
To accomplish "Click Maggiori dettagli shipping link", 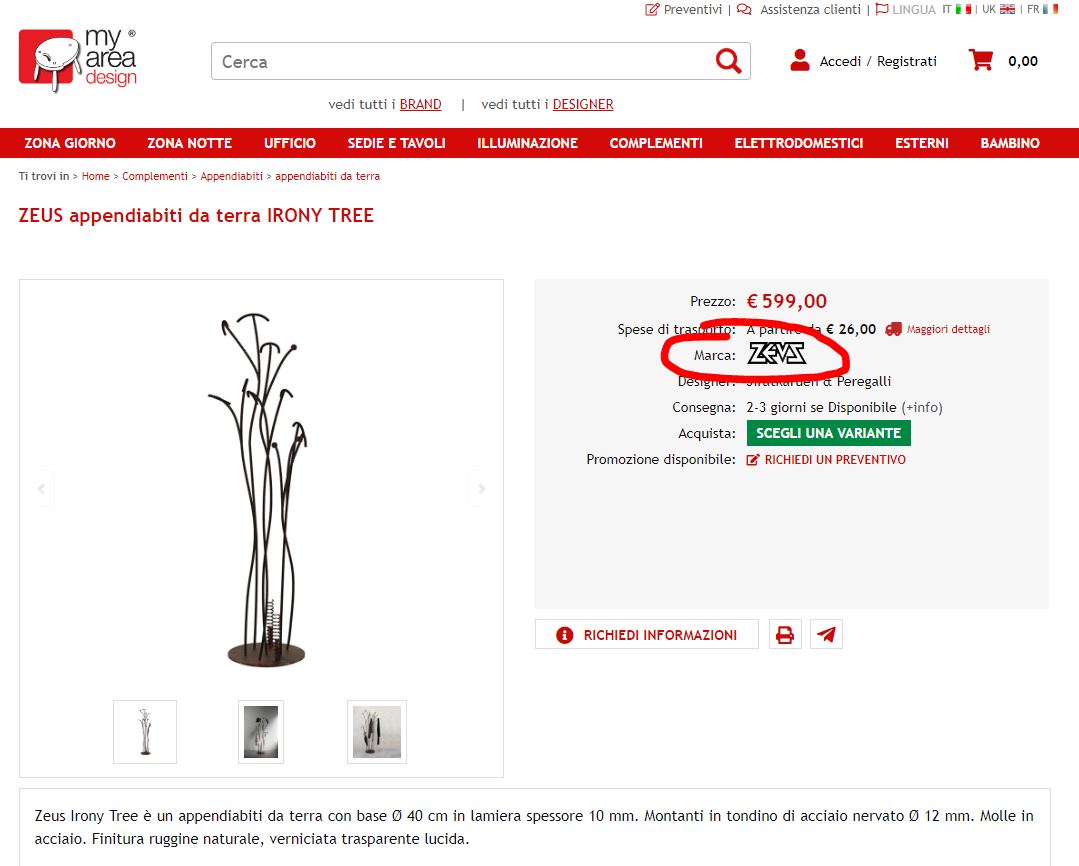I will click(x=948, y=329).
